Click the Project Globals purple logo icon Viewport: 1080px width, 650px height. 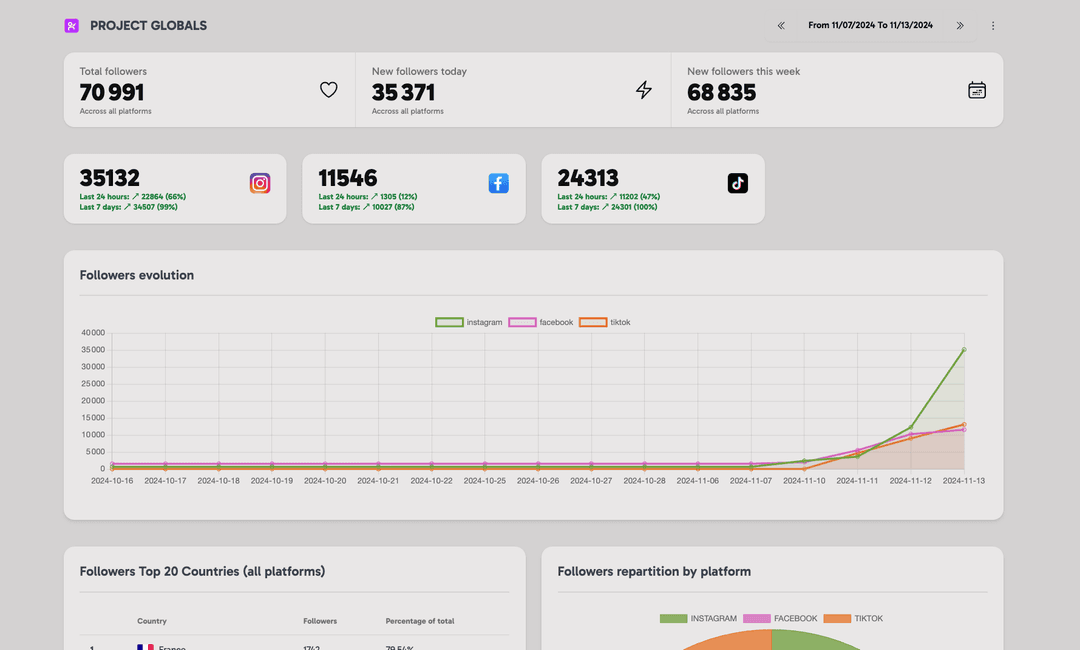(x=72, y=26)
